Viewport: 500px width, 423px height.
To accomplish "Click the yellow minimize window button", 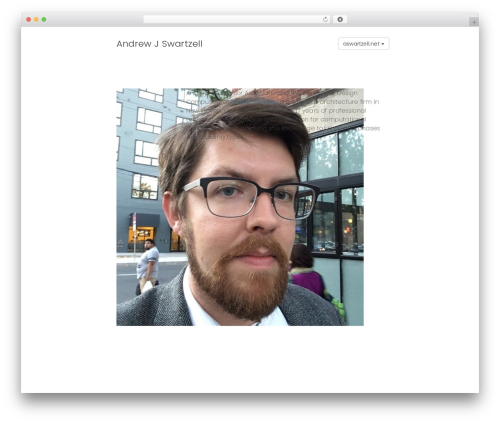I will tap(36, 20).
